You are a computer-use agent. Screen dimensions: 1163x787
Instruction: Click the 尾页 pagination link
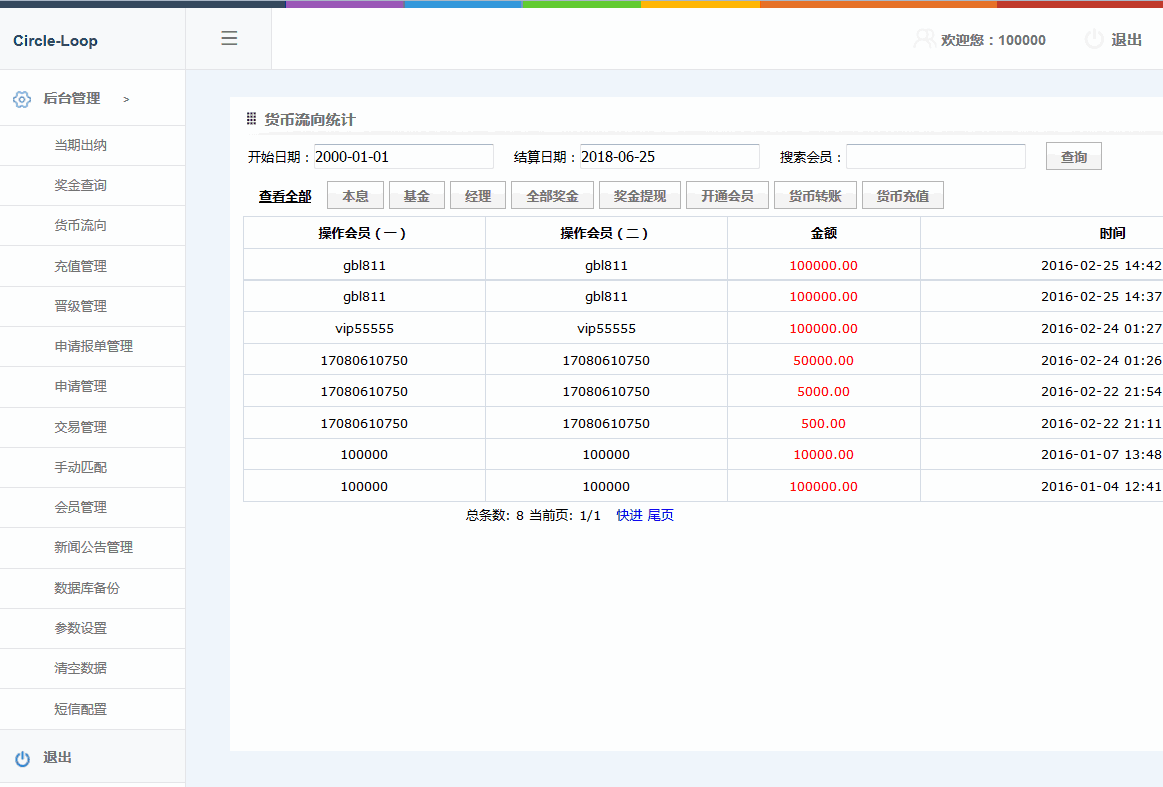click(661, 516)
